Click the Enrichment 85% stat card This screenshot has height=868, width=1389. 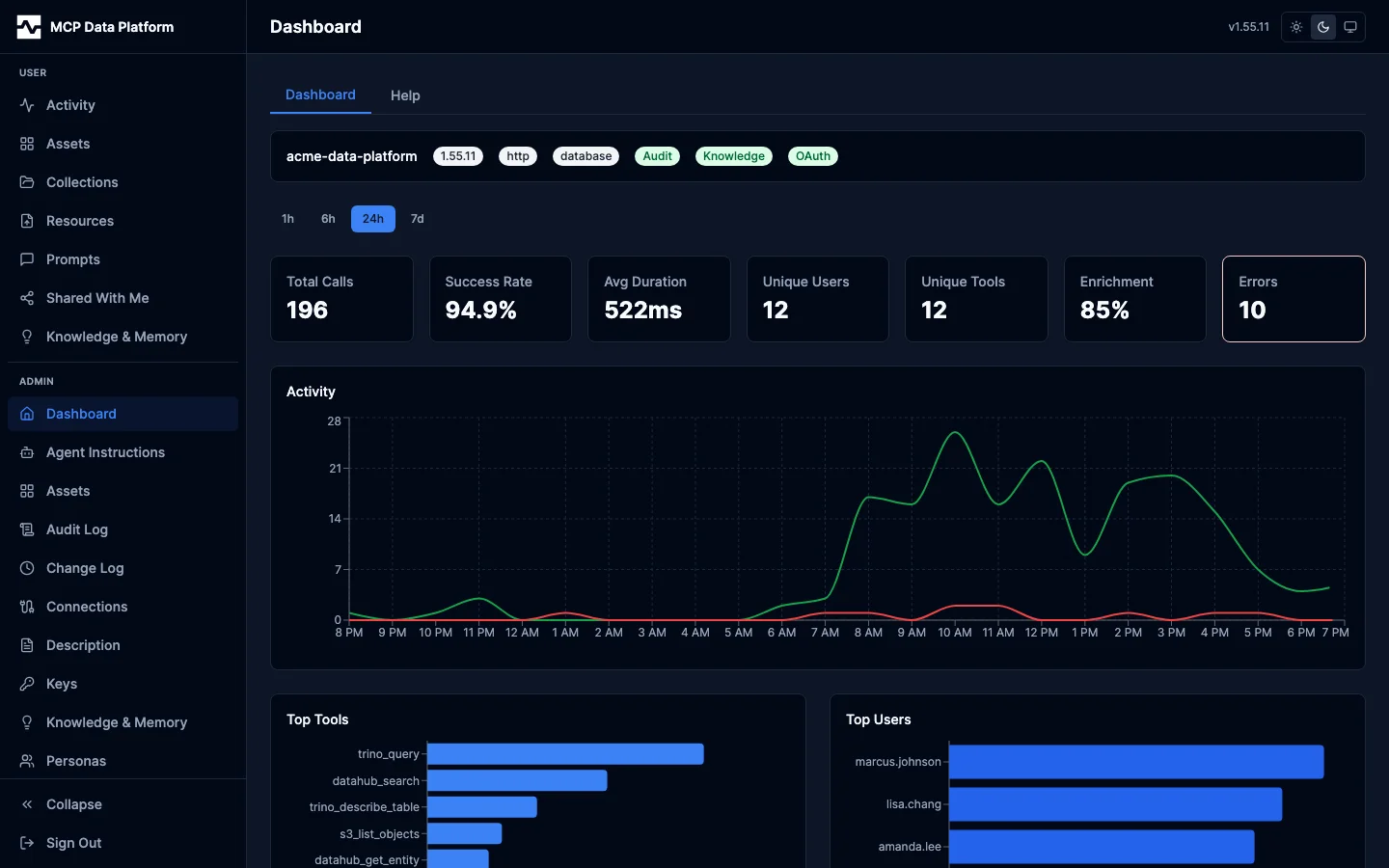click(1134, 299)
